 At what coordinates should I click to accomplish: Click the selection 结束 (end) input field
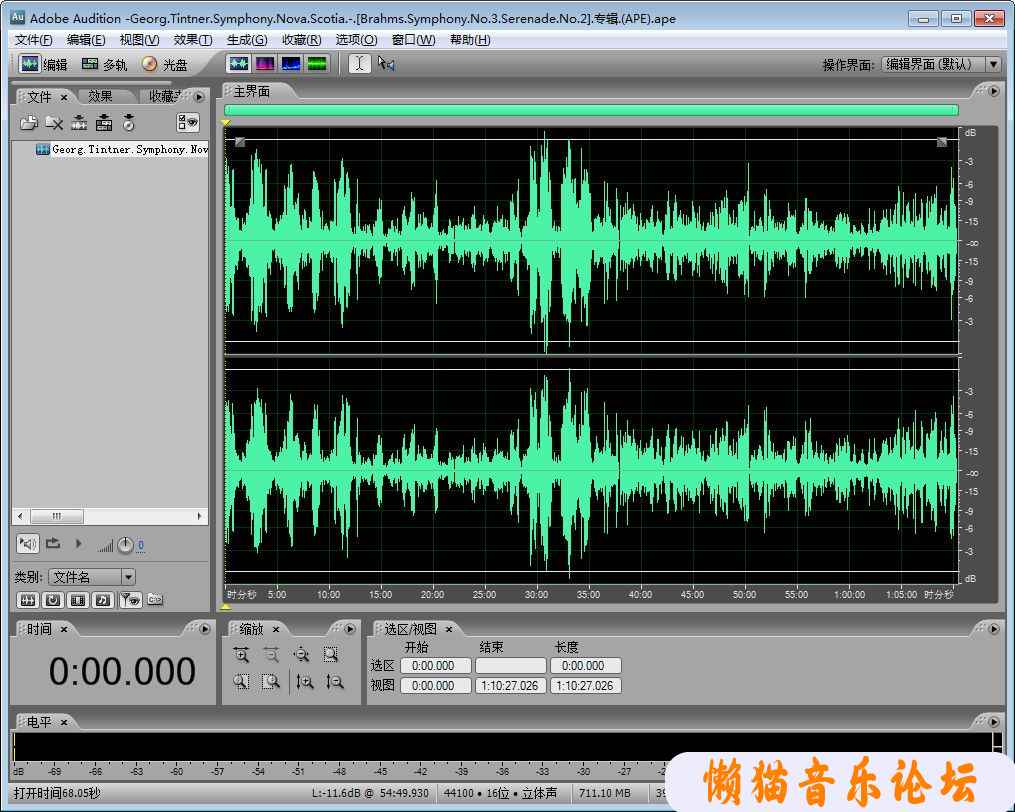tap(510, 666)
